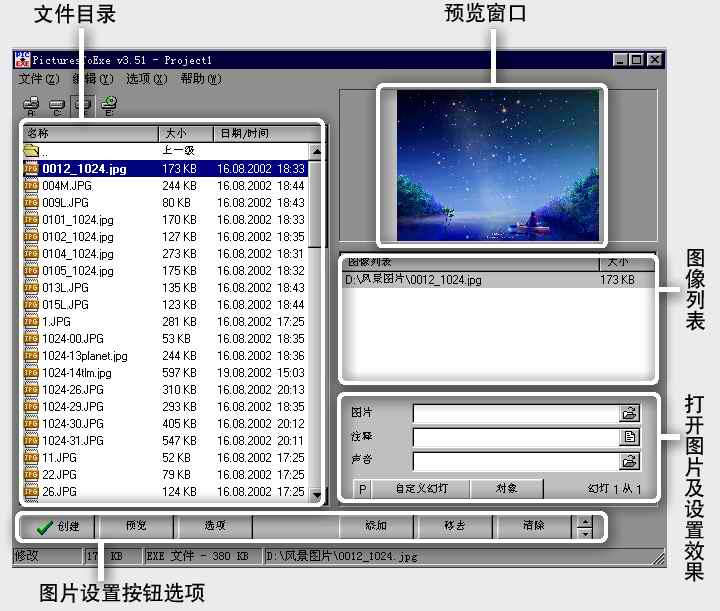Select file 1024-26.JPG
This screenshot has height=611, width=720.
166,389
